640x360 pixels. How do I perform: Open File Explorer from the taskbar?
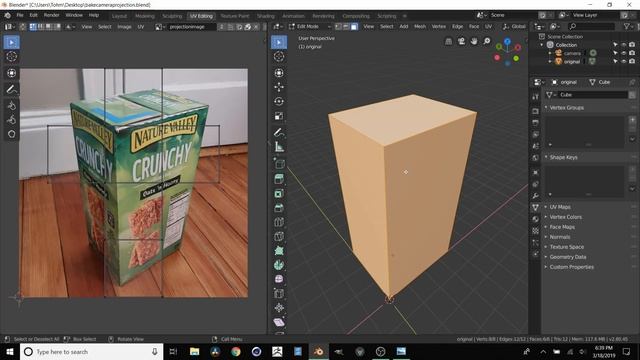coord(194,351)
